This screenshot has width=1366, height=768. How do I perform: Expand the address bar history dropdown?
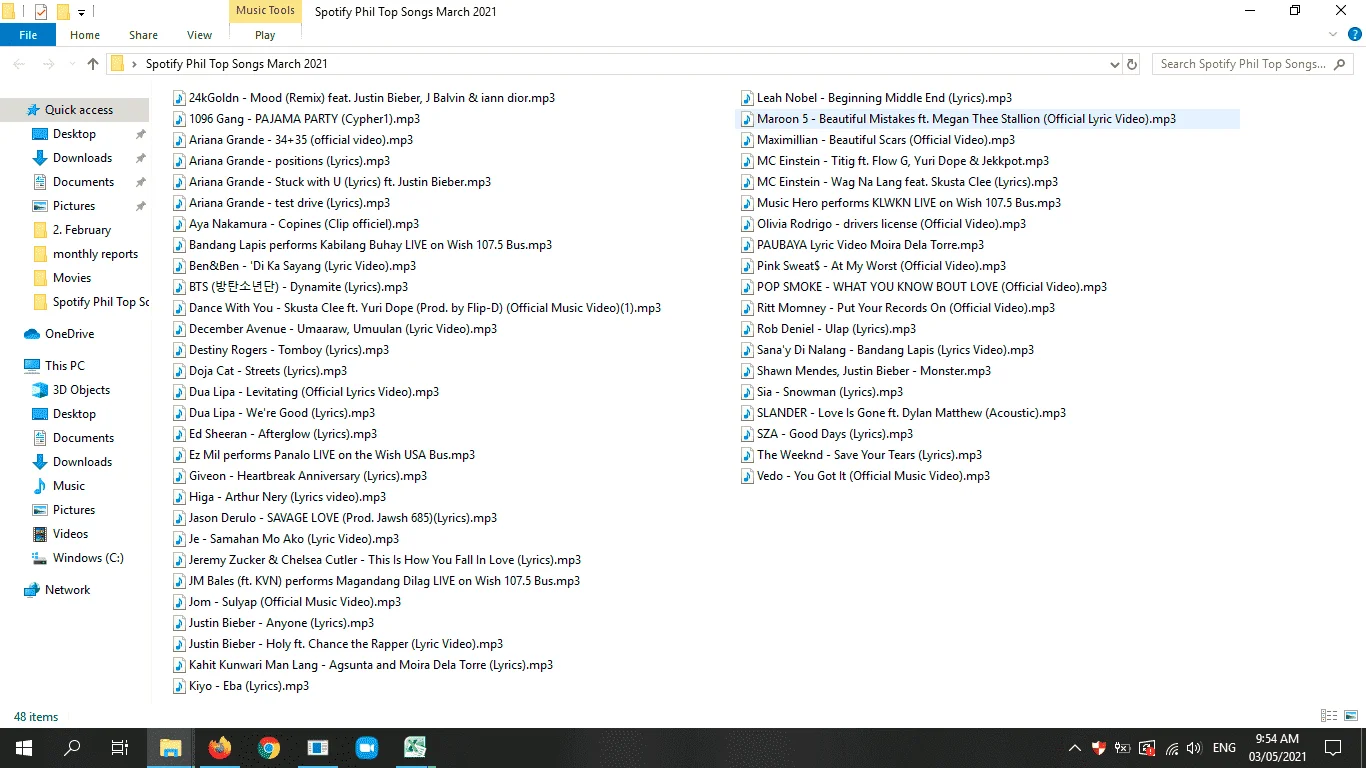[x=1115, y=64]
